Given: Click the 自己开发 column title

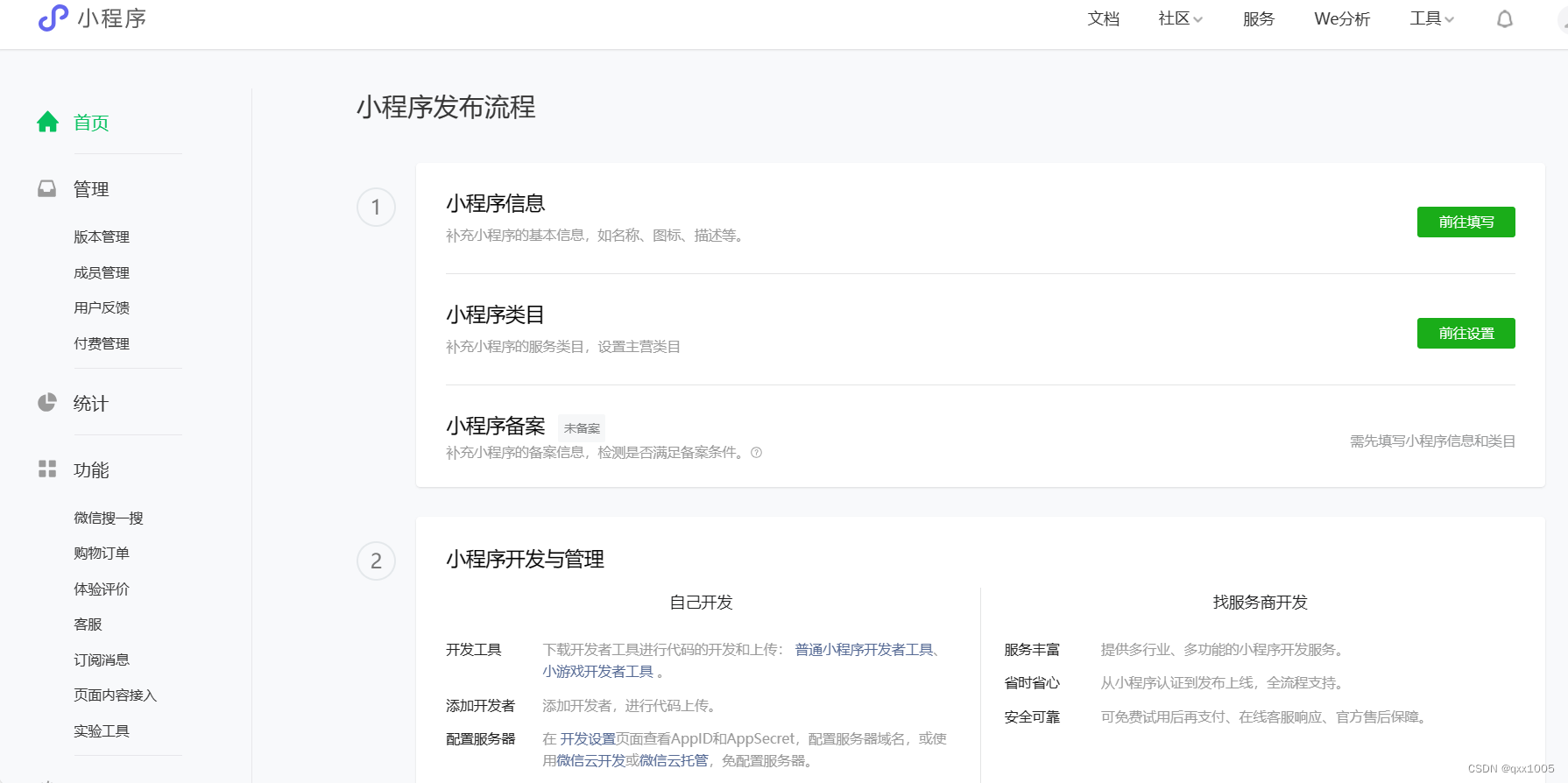Looking at the screenshot, I should (x=701, y=602).
